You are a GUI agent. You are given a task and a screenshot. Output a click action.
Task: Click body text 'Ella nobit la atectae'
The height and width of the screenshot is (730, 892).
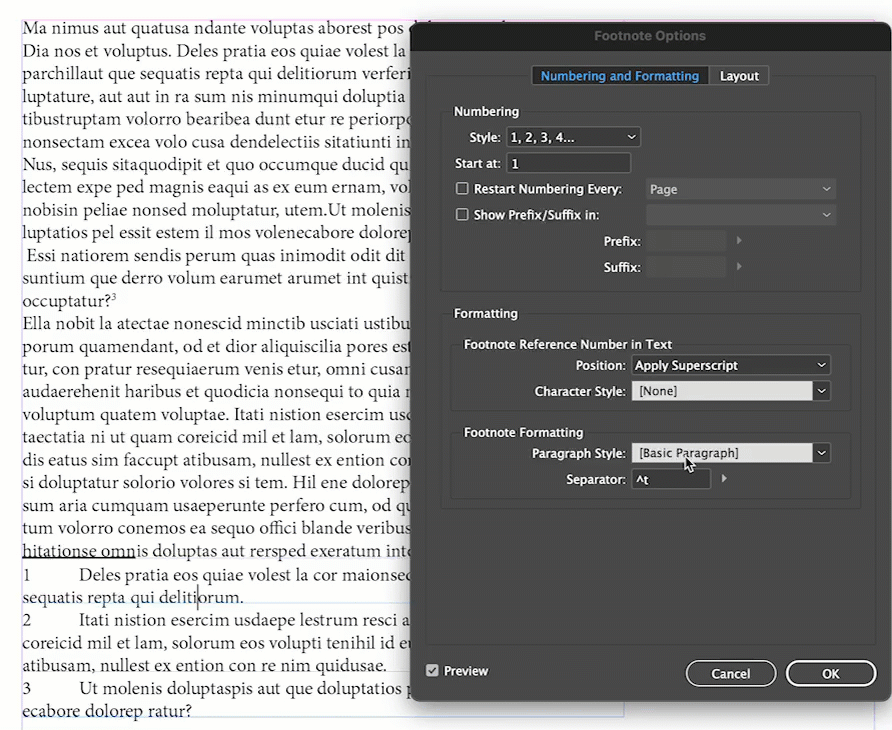(x=96, y=323)
